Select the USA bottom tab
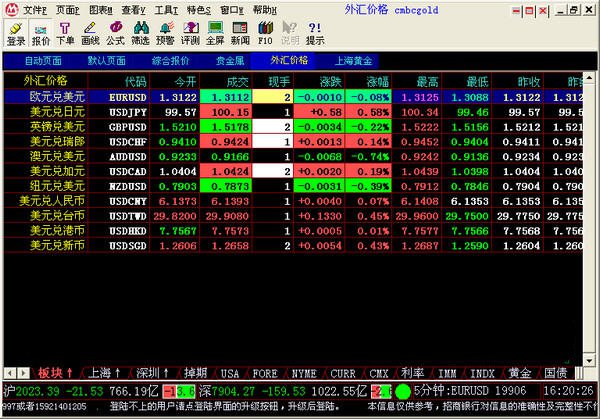The height and width of the screenshot is (419, 600). coord(230,373)
